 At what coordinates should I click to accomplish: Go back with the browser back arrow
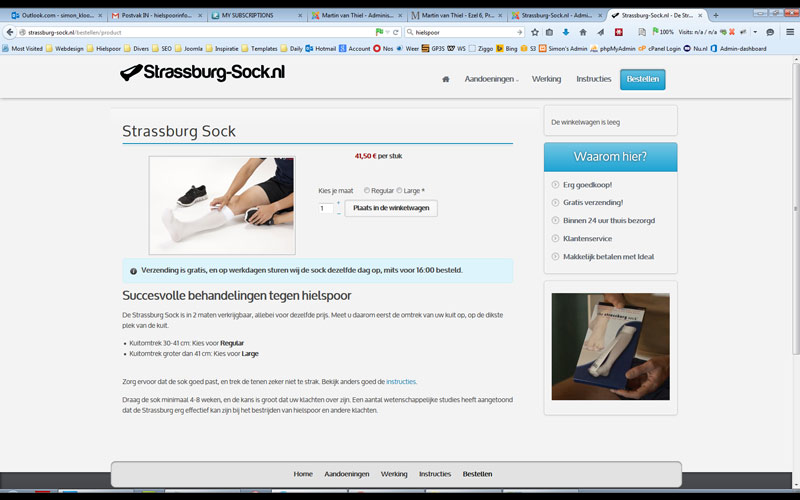(10, 32)
